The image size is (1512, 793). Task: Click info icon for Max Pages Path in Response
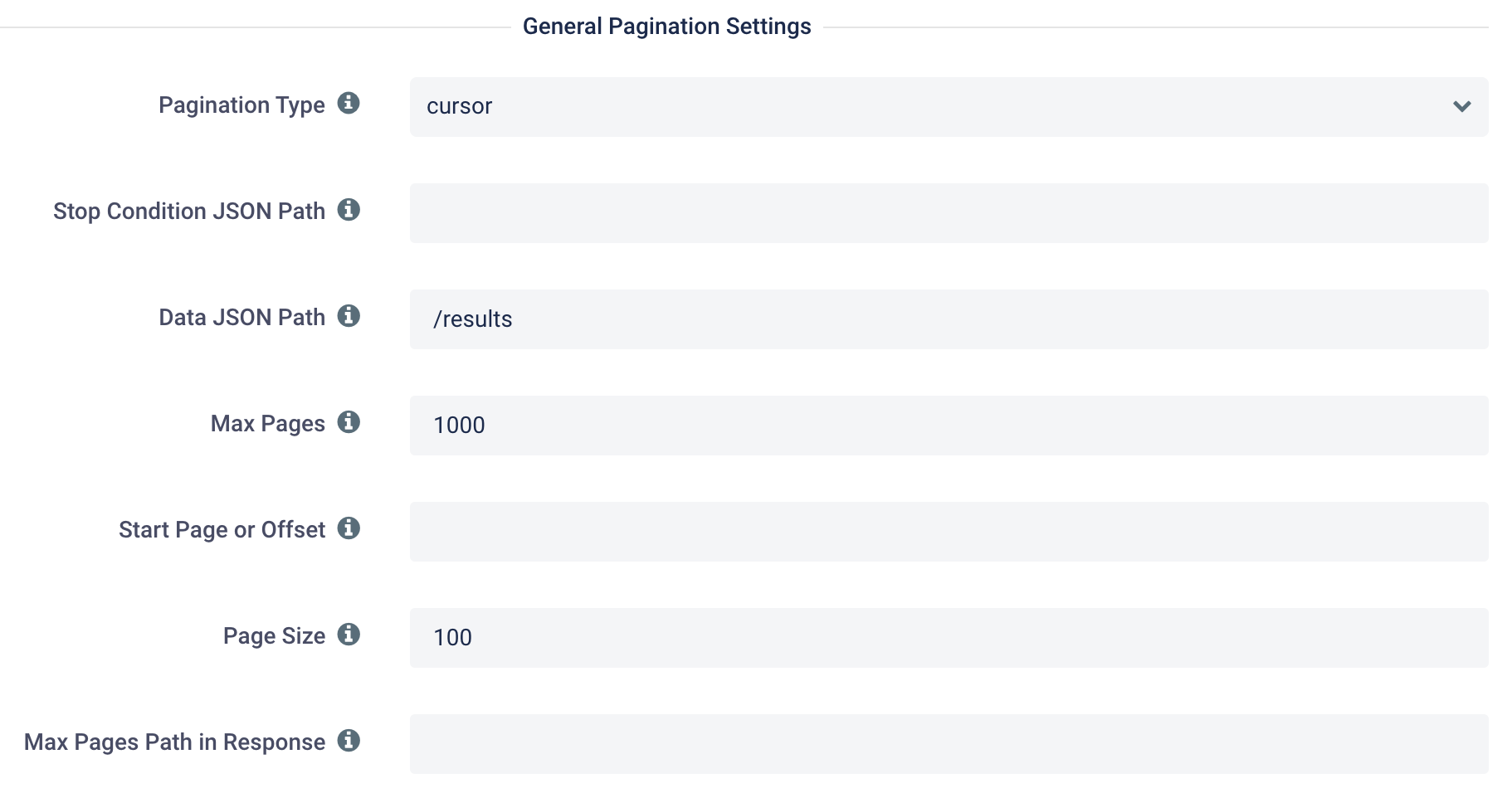pos(349,741)
